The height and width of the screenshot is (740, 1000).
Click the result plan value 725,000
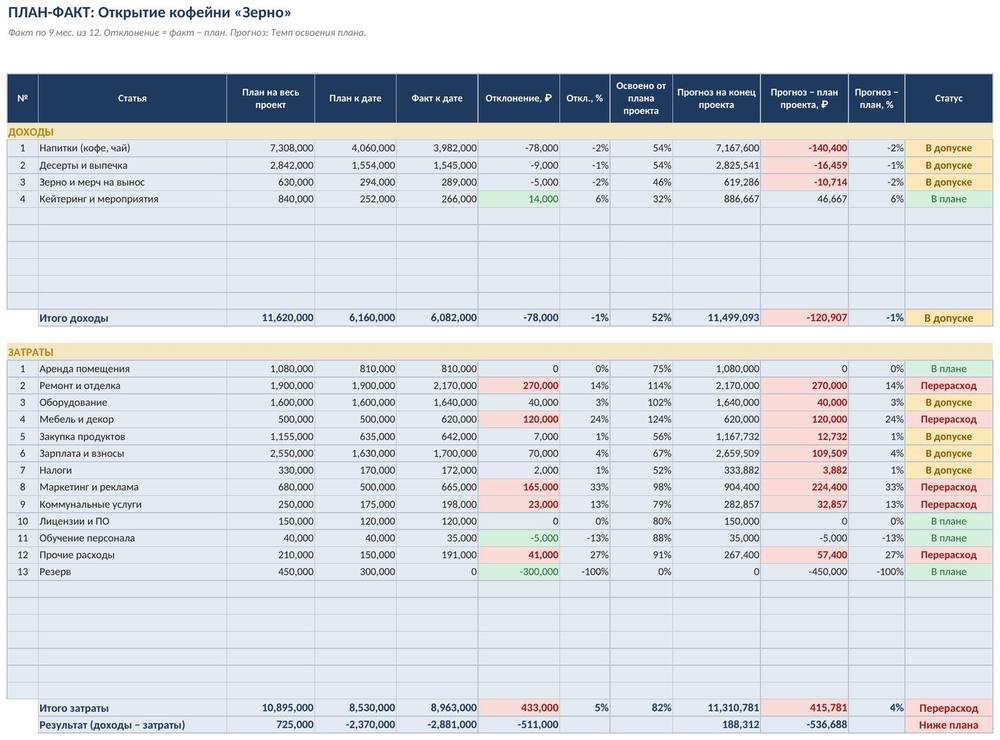coord(270,725)
